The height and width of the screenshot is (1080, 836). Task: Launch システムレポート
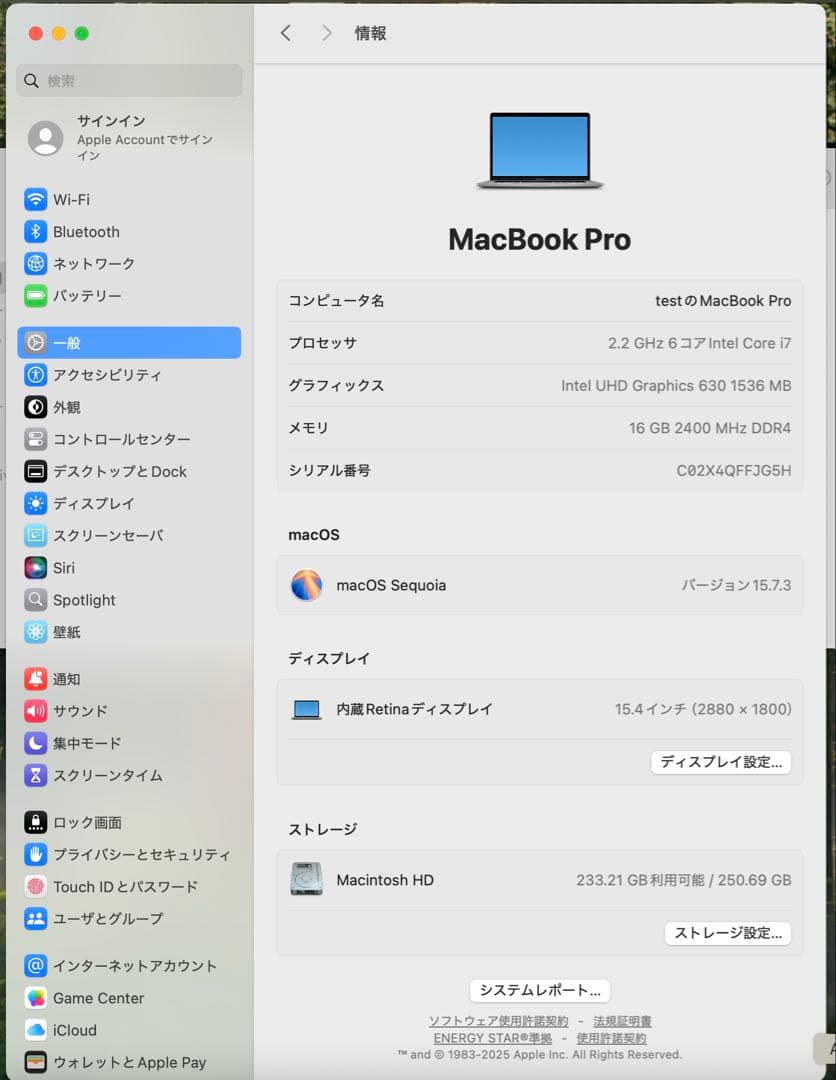(539, 990)
